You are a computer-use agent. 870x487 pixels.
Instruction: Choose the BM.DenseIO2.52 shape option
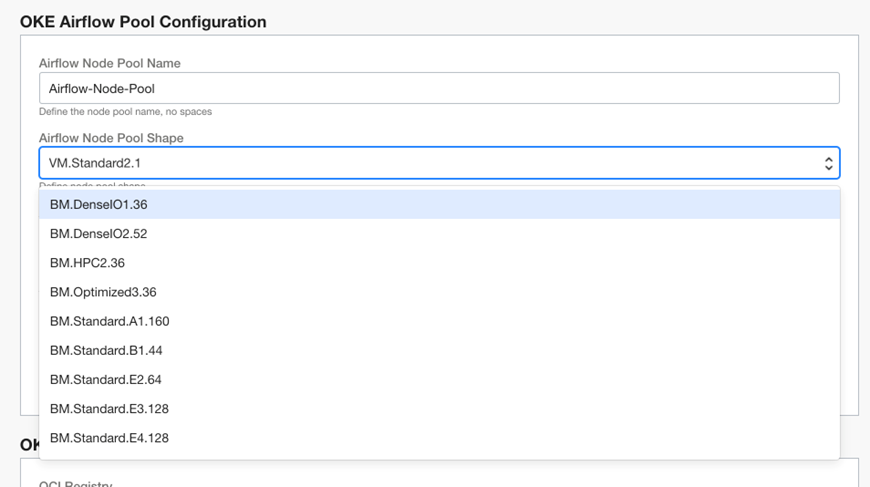coord(99,234)
